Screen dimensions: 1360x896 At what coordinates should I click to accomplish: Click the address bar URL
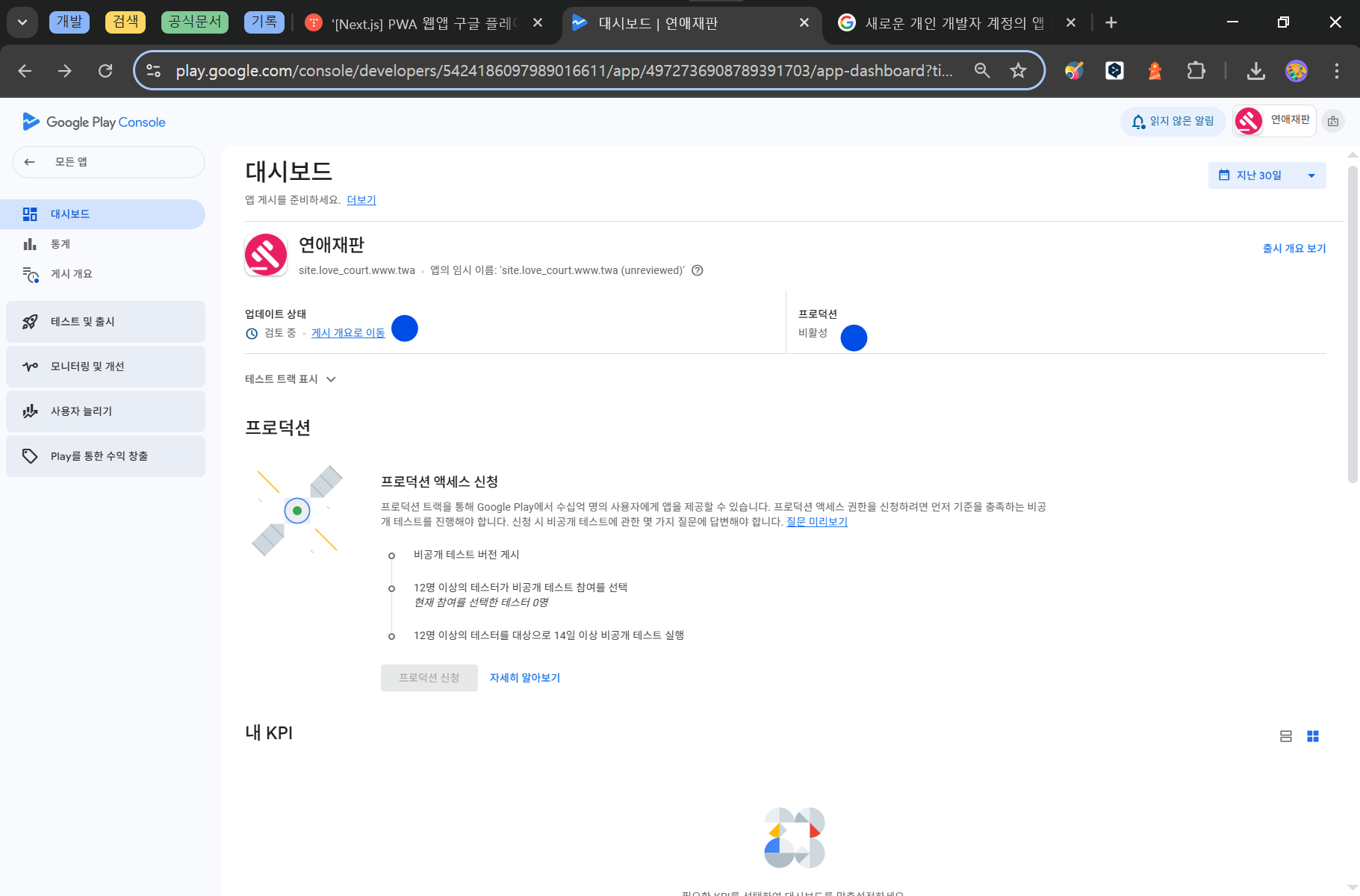tap(564, 71)
